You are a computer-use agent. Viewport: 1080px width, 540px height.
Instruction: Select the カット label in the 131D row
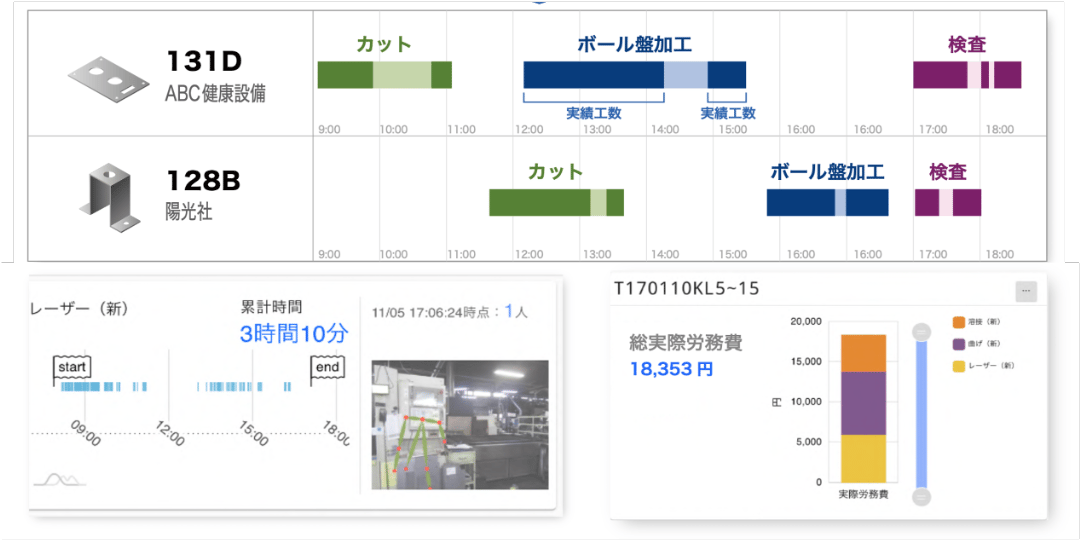point(384,45)
